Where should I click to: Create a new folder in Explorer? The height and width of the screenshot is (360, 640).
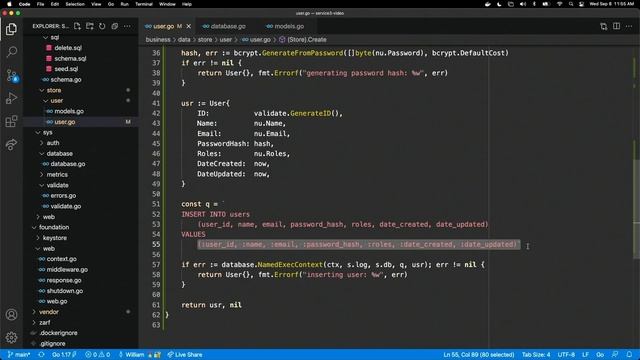point(90,26)
